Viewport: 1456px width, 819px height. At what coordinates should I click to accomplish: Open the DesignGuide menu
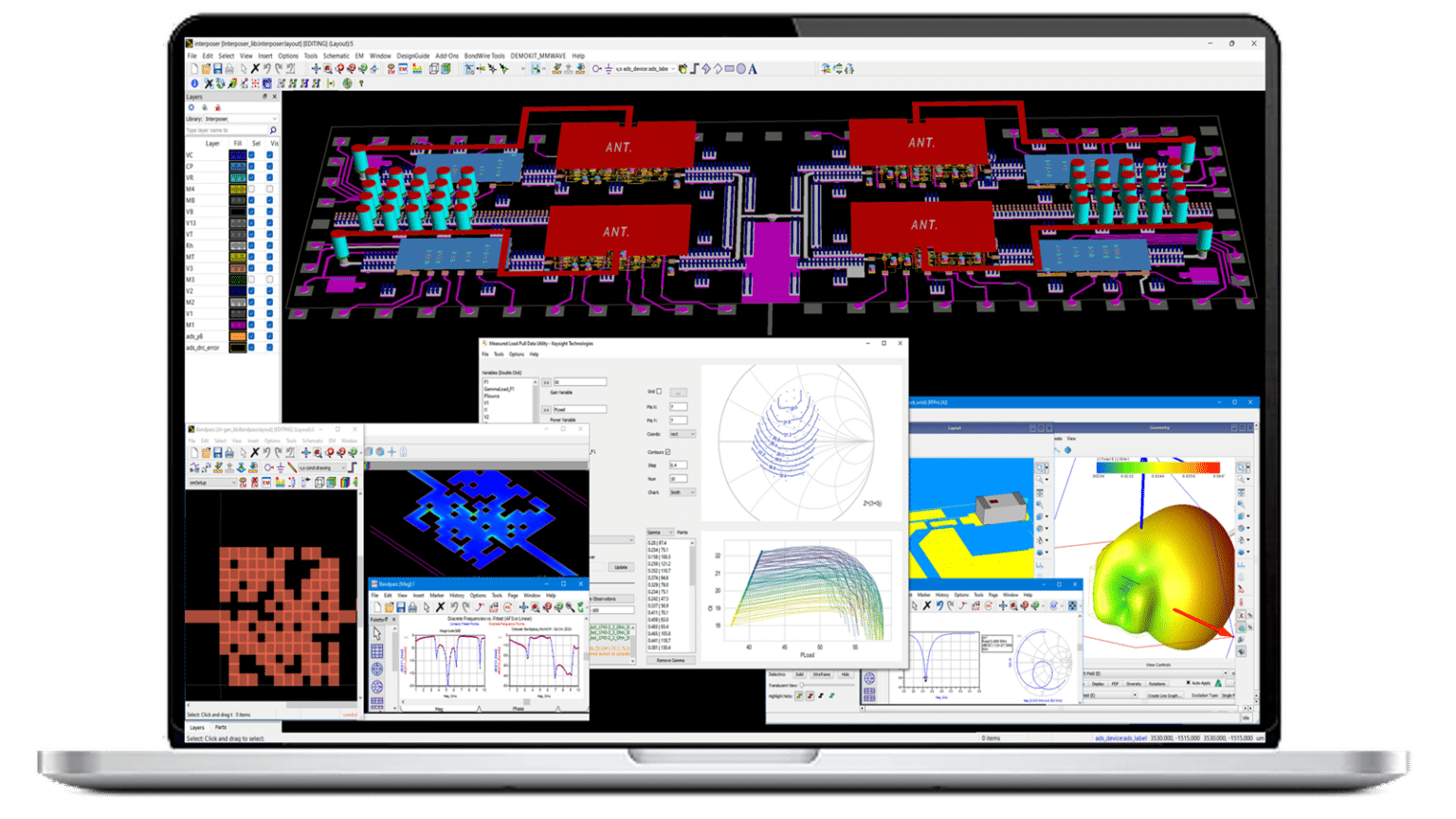pyautogui.click(x=413, y=56)
